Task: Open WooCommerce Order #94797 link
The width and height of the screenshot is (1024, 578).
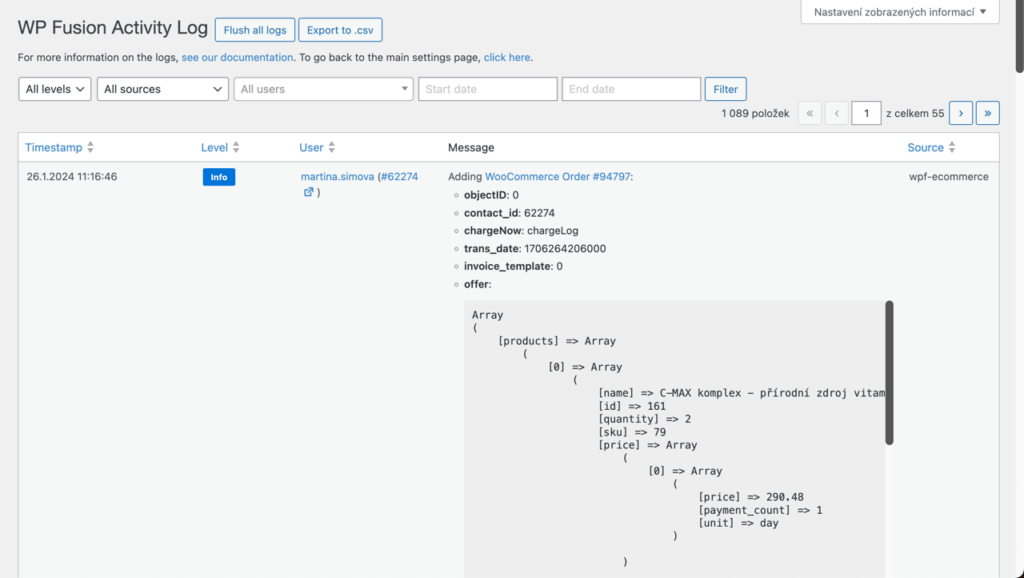Action: click(558, 176)
